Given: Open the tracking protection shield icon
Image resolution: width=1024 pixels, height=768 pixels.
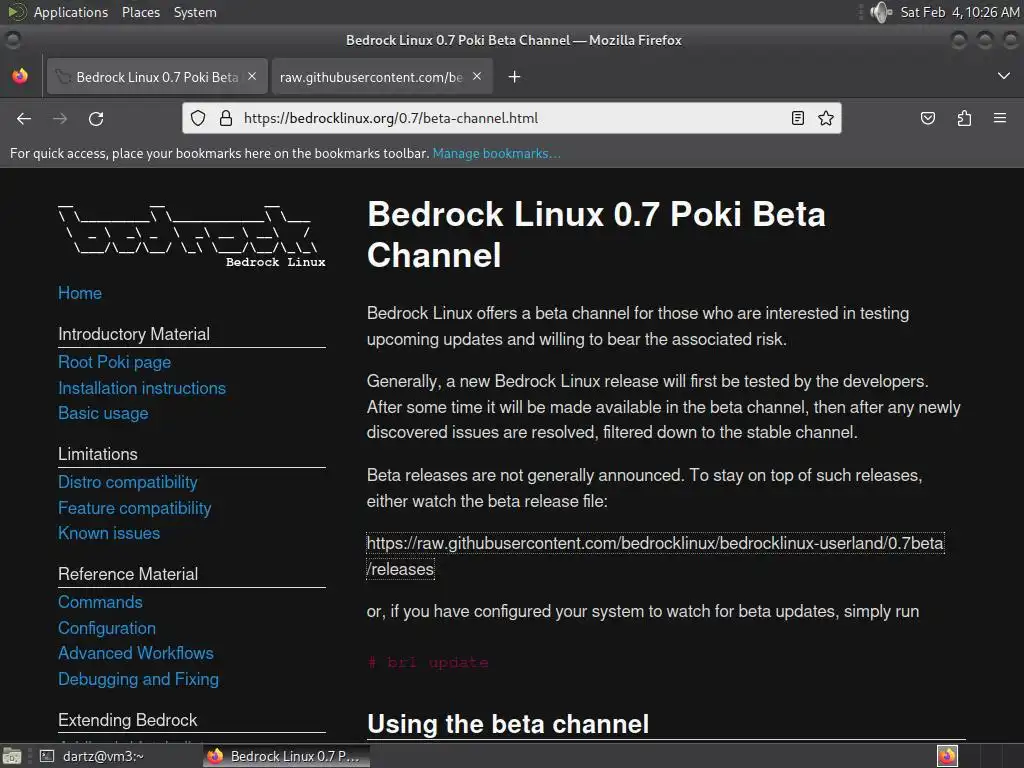Looking at the screenshot, I should 198,118.
